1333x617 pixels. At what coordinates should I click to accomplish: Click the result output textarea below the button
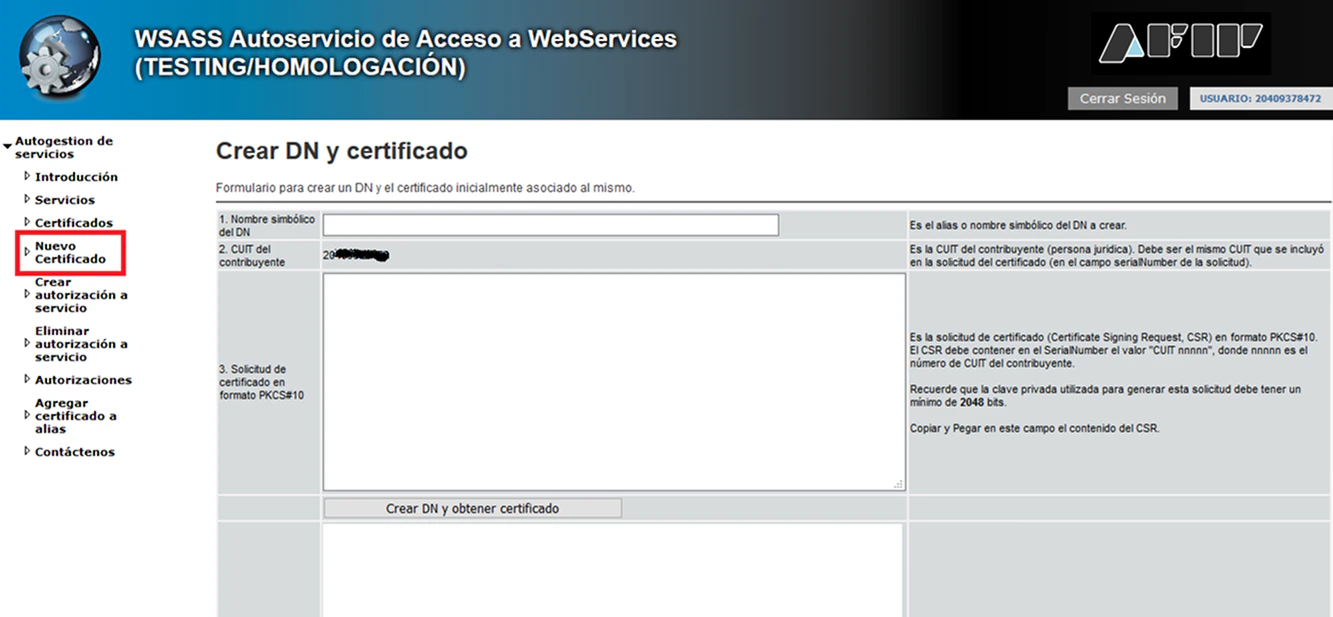pos(613,570)
